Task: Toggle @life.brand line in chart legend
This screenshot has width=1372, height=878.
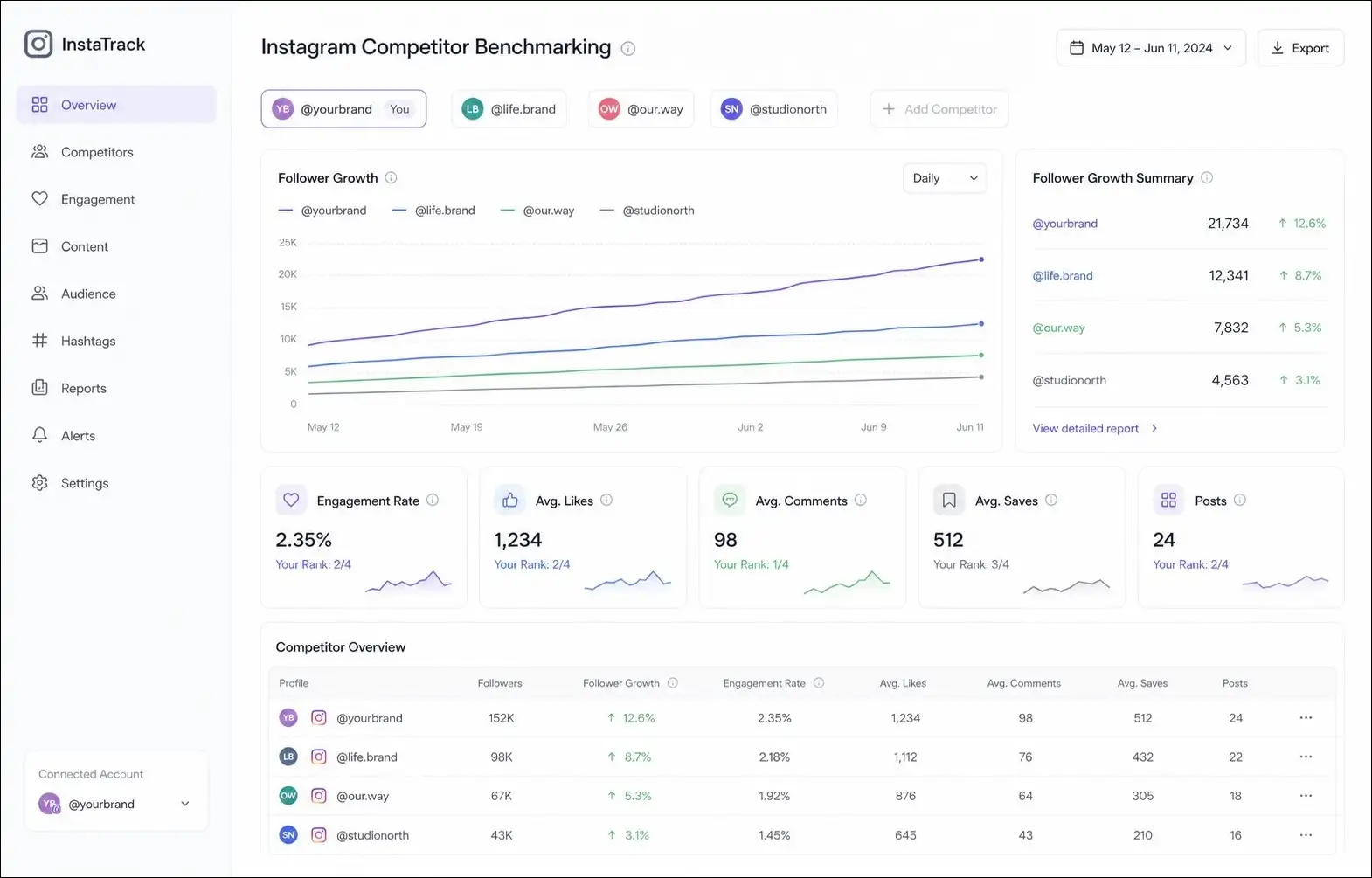Action: [433, 211]
